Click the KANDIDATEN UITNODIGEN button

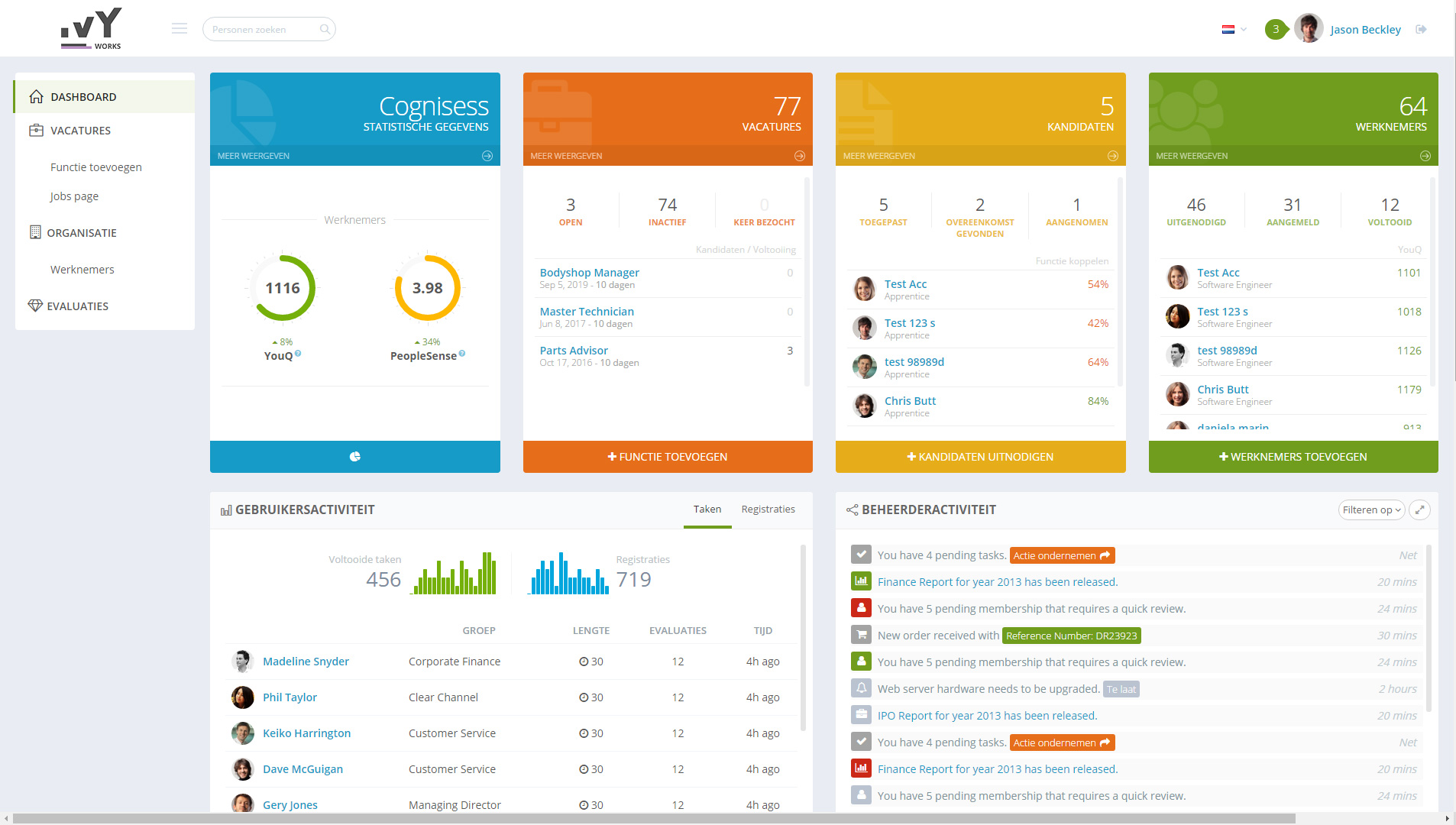point(980,456)
